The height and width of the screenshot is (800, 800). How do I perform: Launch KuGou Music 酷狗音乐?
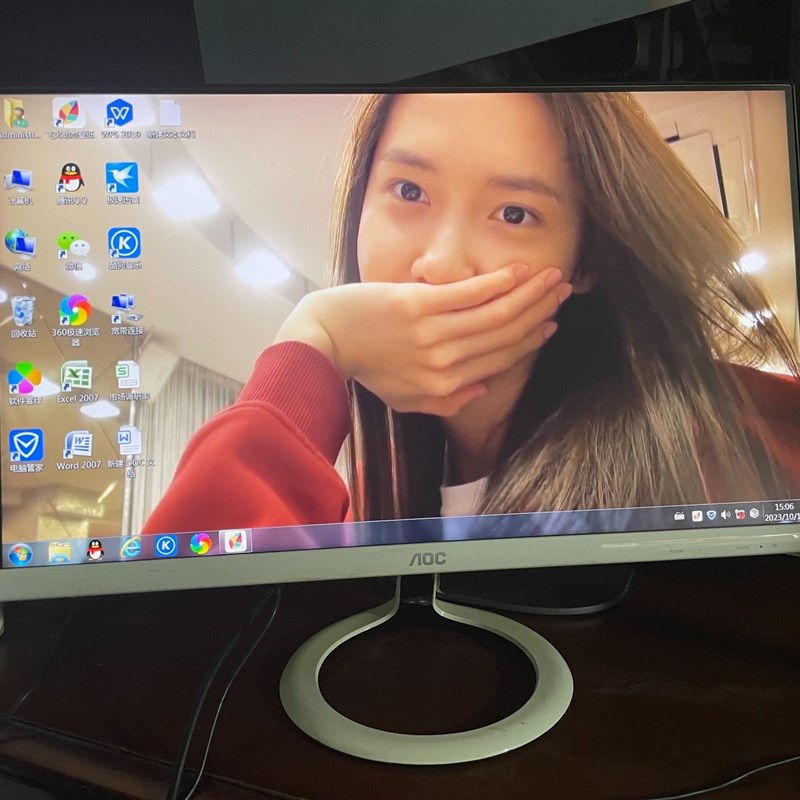[x=124, y=243]
